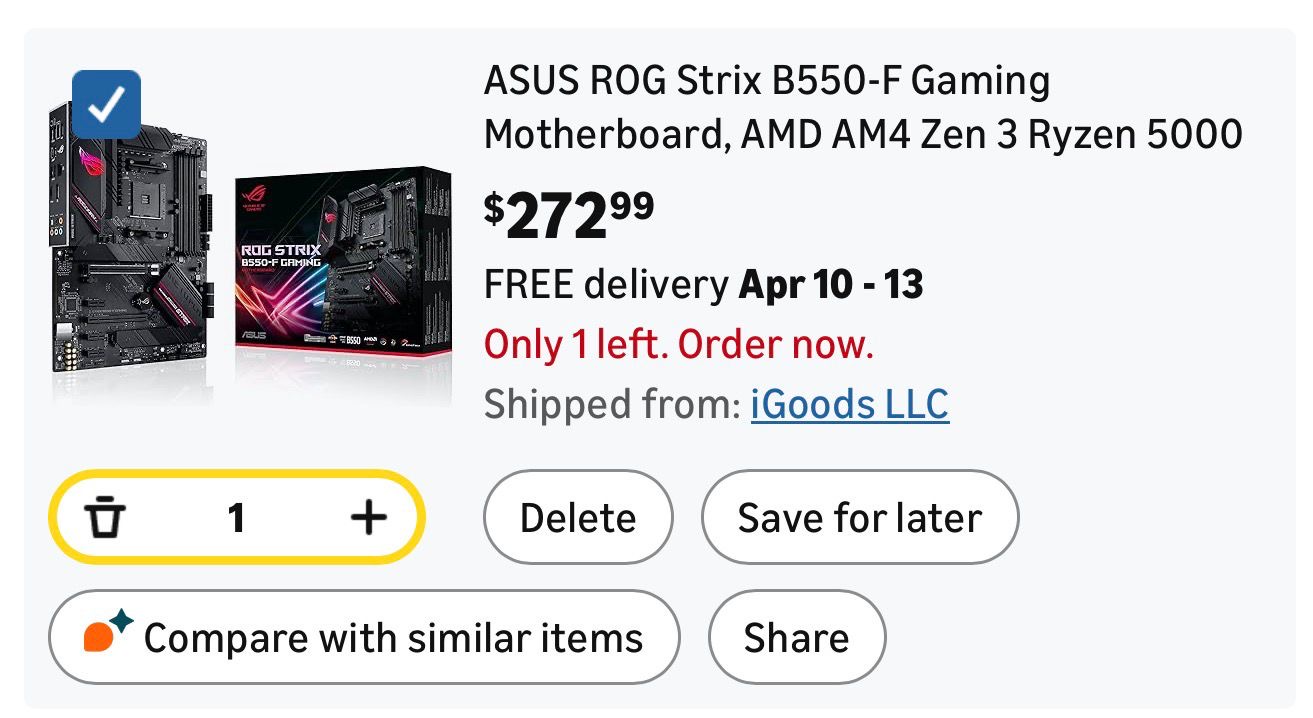Click the trash icon in quantity stepper
This screenshot has height=718, width=1313.
(x=104, y=518)
